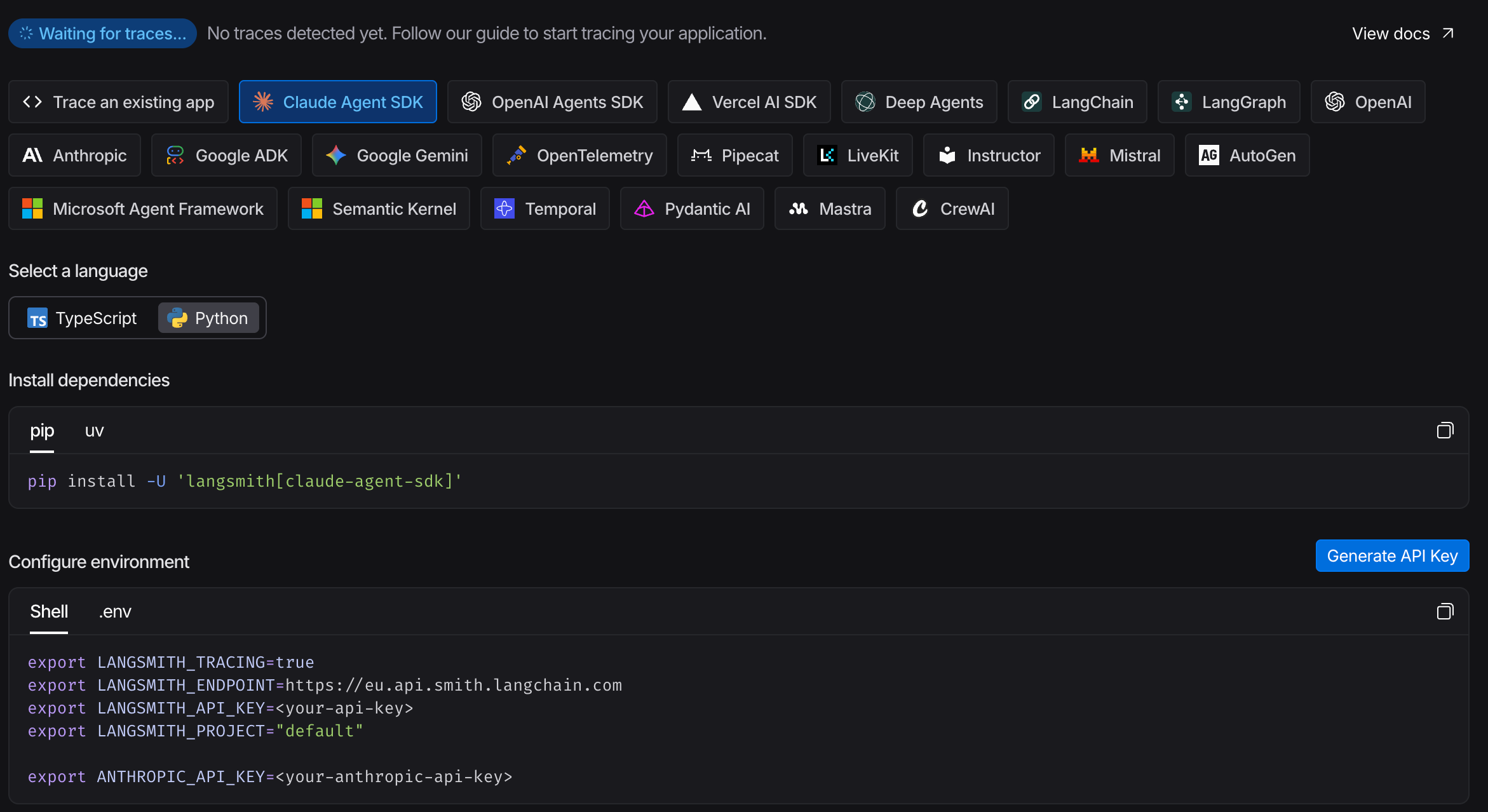Image resolution: width=1488 pixels, height=812 pixels.
Task: Show the Shell configuration tab
Action: (49, 612)
